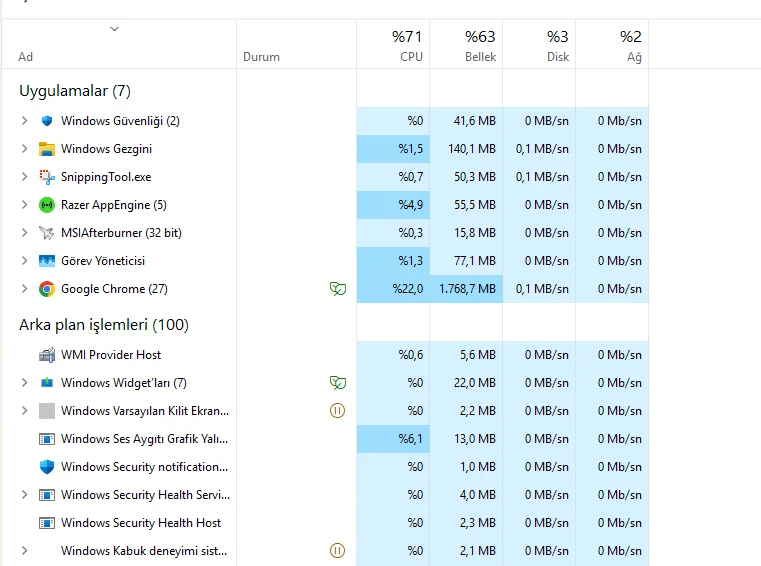Select the Görev Yöneticisi process row
The width and height of the screenshot is (761, 566).
pos(325,261)
